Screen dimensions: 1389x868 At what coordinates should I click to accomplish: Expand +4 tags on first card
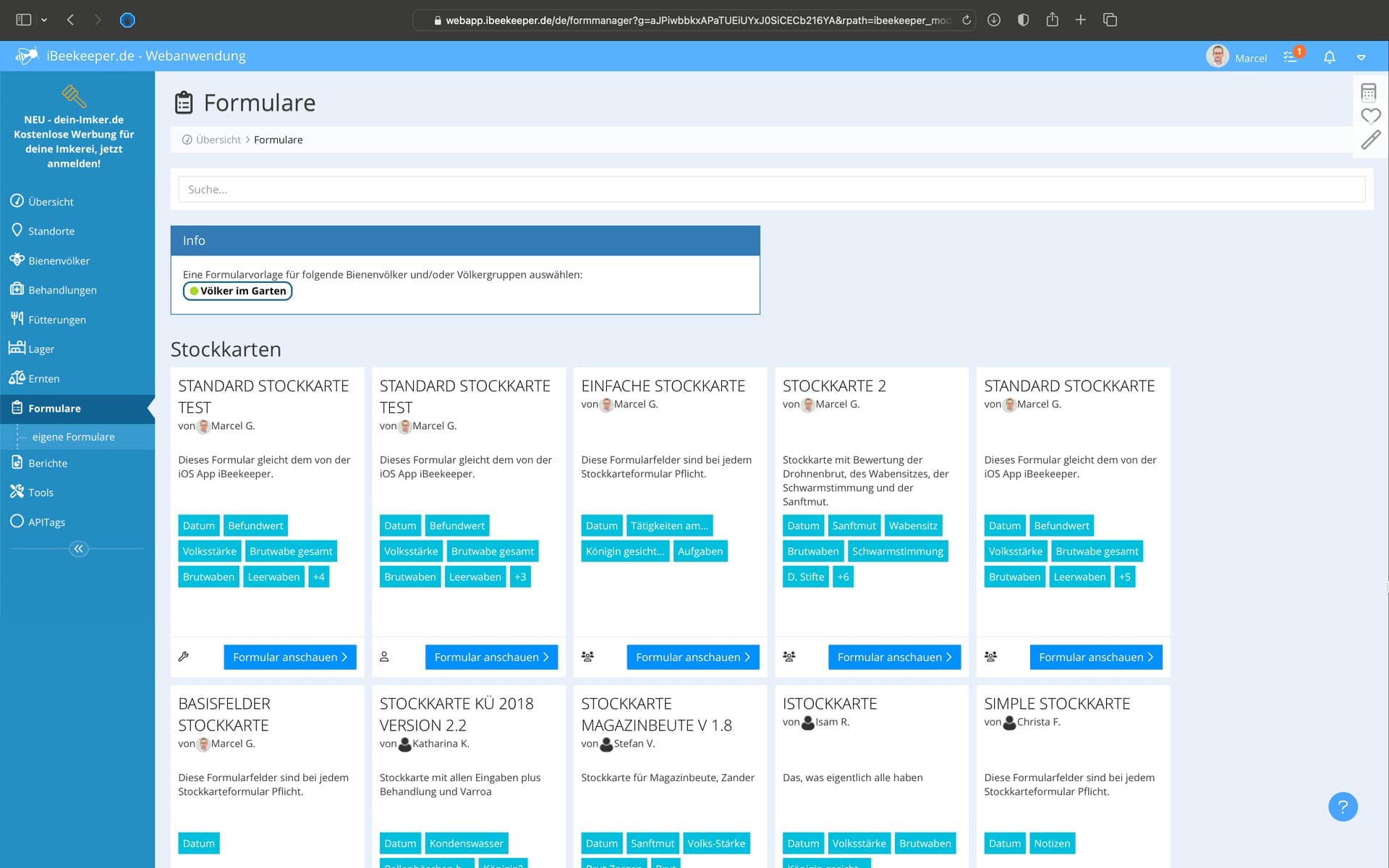coord(319,576)
